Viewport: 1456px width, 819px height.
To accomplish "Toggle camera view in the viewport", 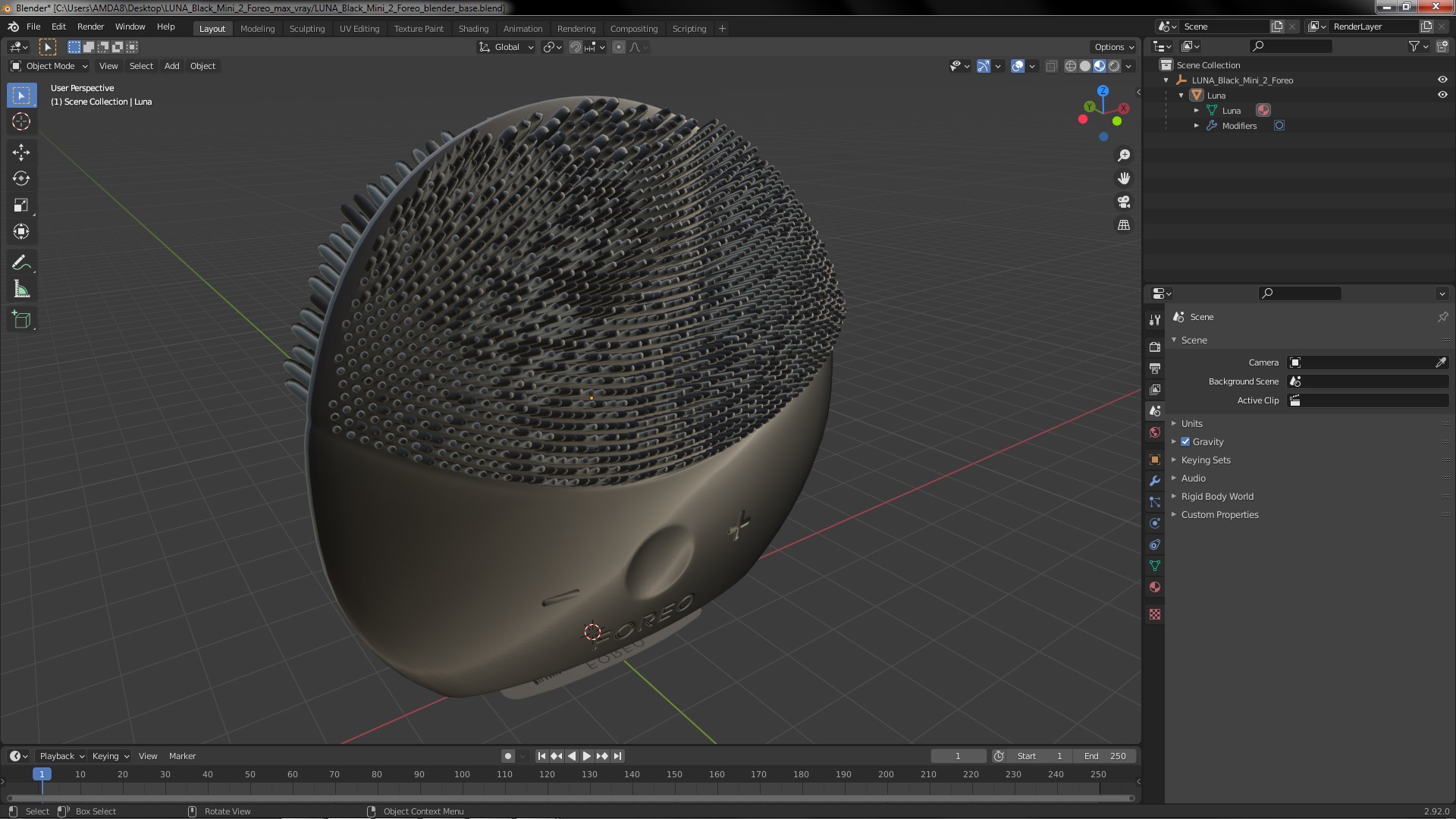I will [x=1124, y=202].
